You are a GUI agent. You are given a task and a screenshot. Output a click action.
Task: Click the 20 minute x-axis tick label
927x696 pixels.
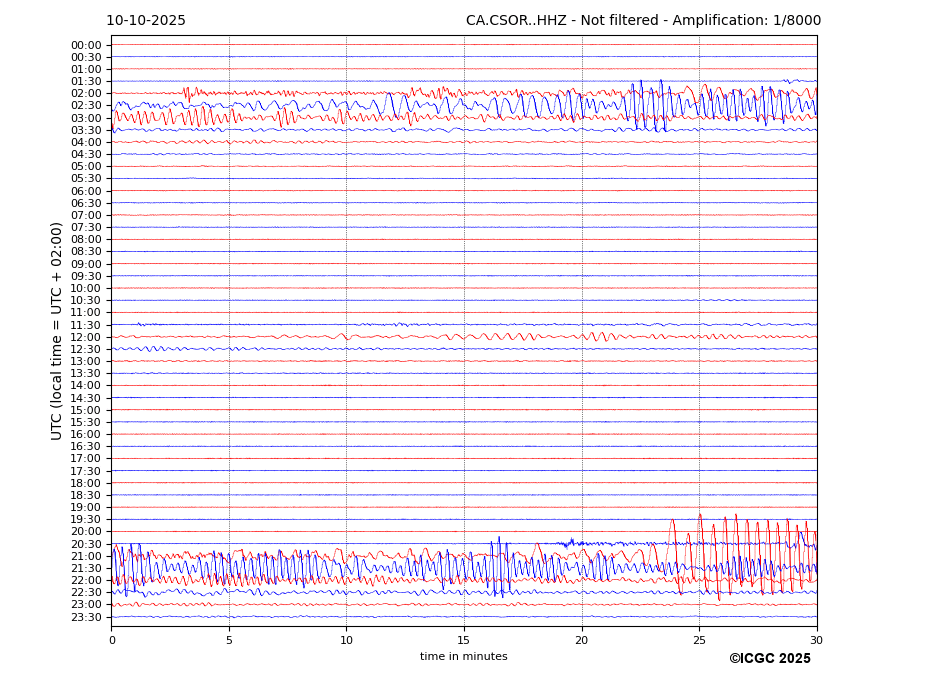tap(582, 640)
